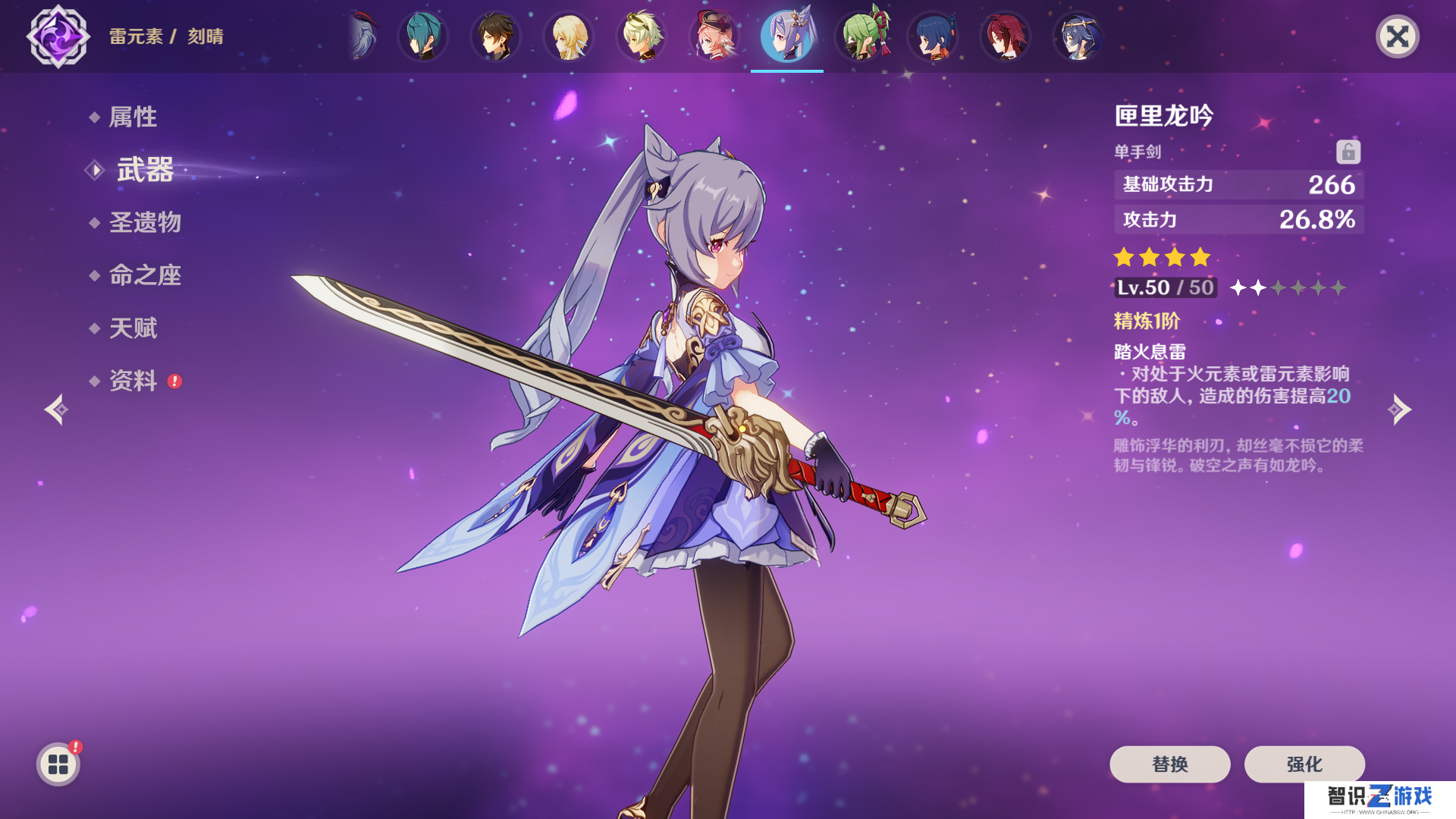The width and height of the screenshot is (1456, 819).
Task: Click the ascension phase stars indicator
Action: pos(1288,288)
